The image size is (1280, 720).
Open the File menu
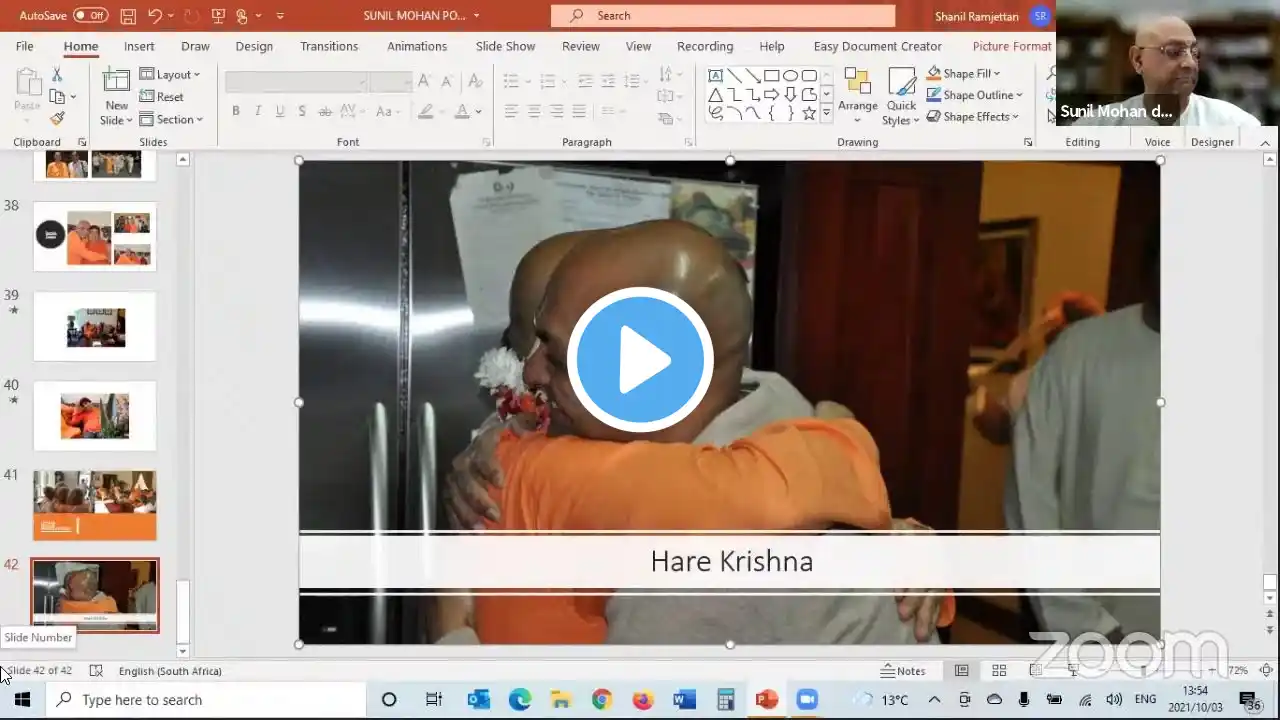25,46
